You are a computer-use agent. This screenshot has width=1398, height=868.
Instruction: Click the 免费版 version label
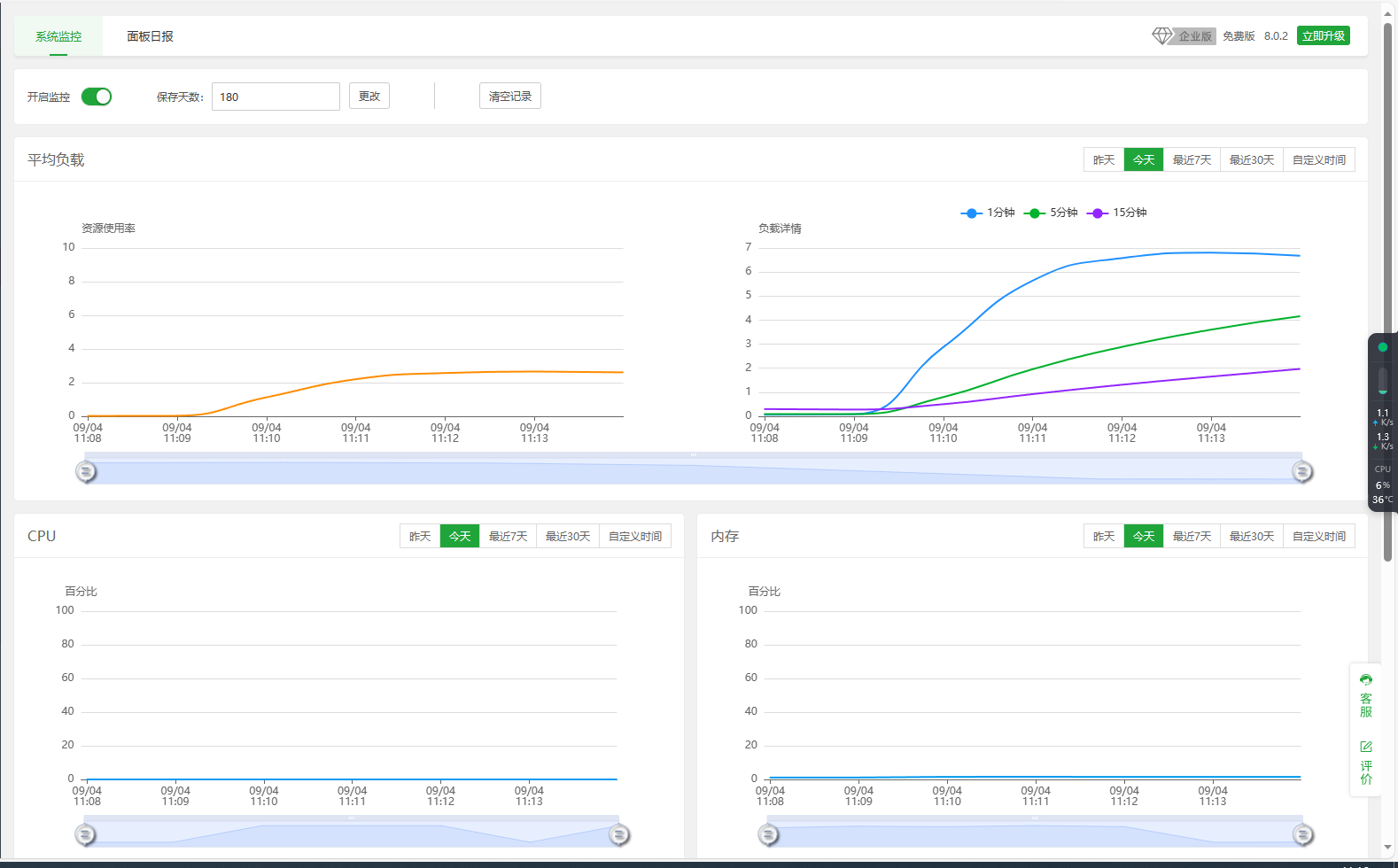[1239, 36]
